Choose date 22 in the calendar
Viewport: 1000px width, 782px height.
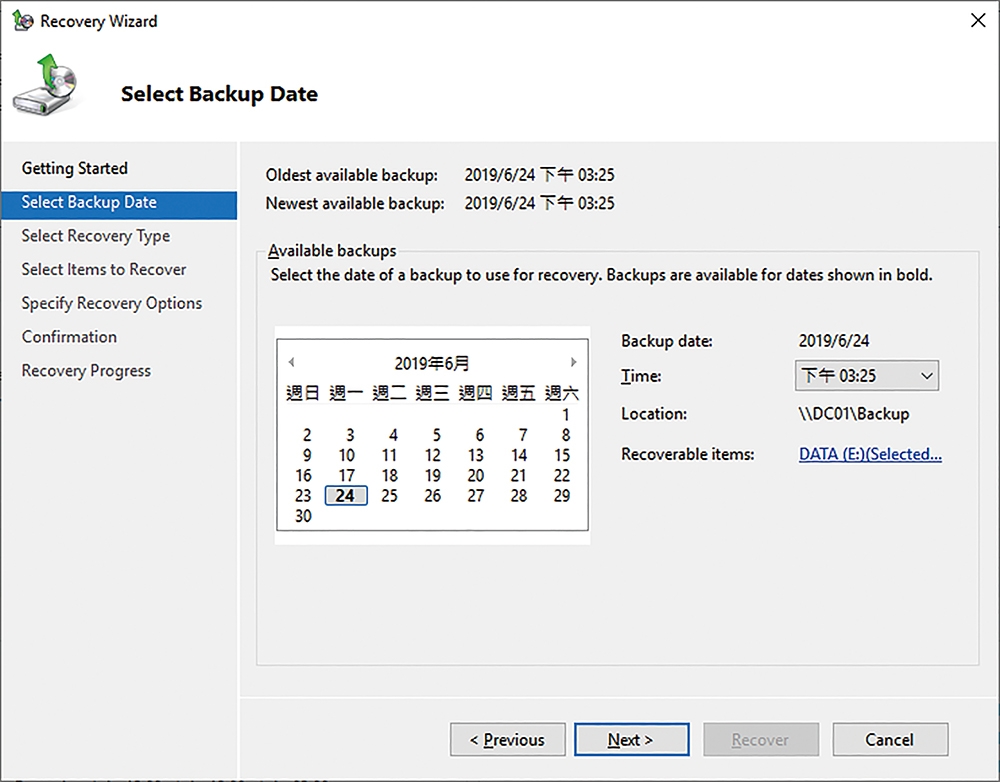tap(562, 476)
